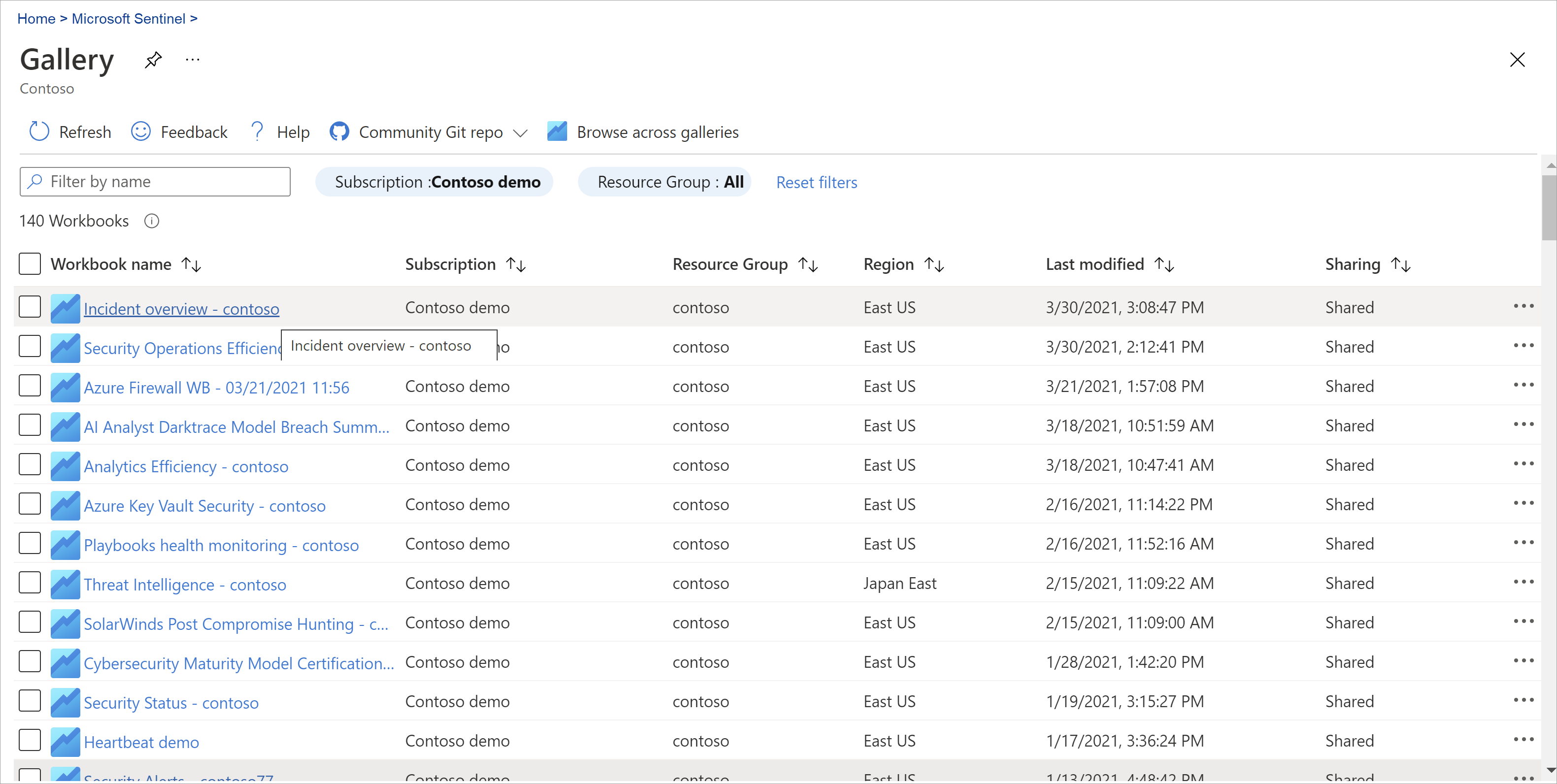
Task: Open Playbooks health monitoring - contoso workbook
Action: coord(221,546)
